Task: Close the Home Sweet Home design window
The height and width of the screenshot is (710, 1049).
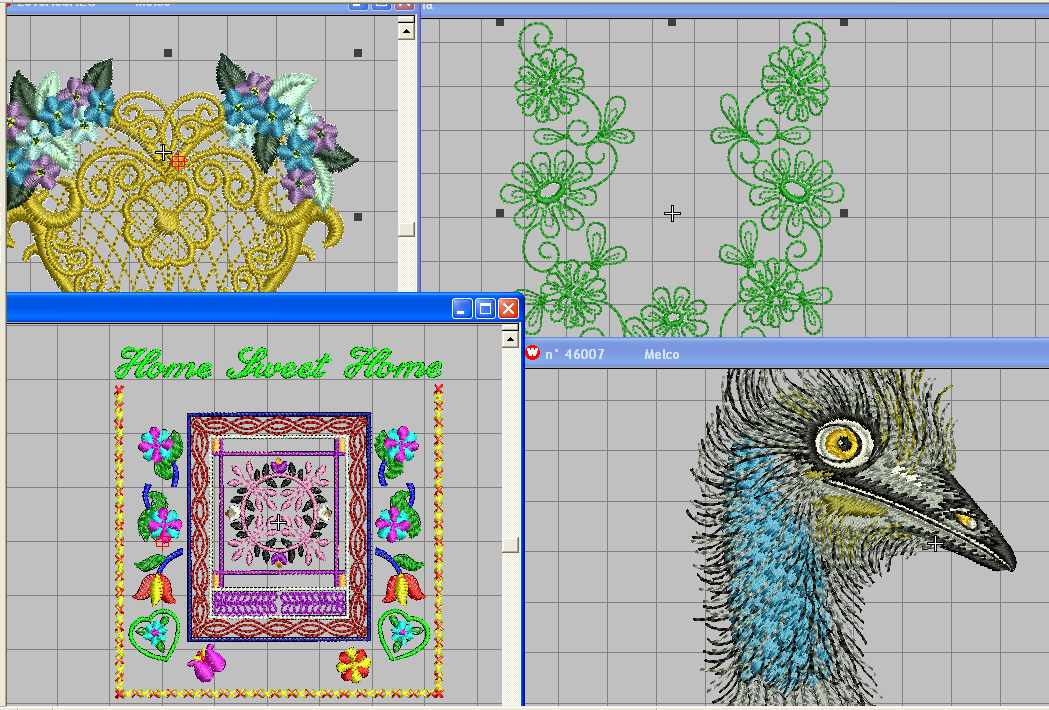Action: [x=508, y=308]
